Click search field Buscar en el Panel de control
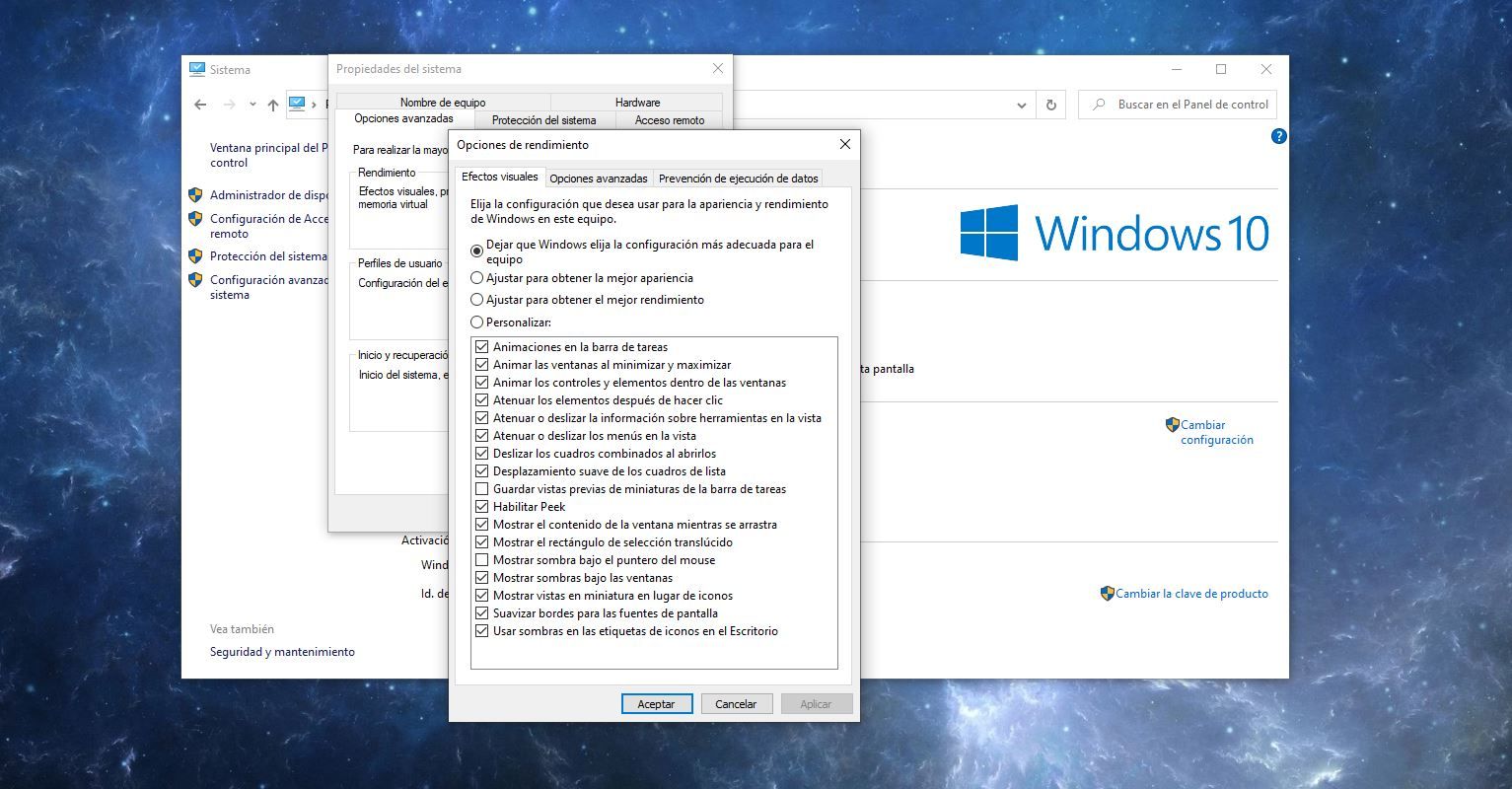The height and width of the screenshot is (789, 1512). point(1178,105)
